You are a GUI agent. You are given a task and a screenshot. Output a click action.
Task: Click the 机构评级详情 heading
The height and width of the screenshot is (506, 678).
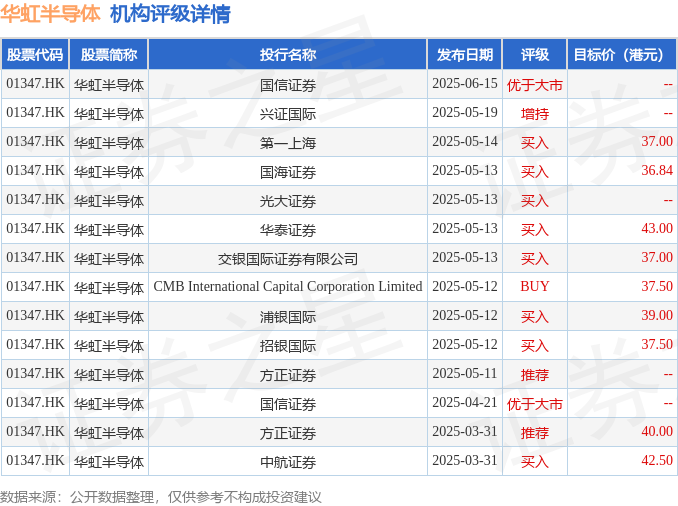pyautogui.click(x=170, y=14)
